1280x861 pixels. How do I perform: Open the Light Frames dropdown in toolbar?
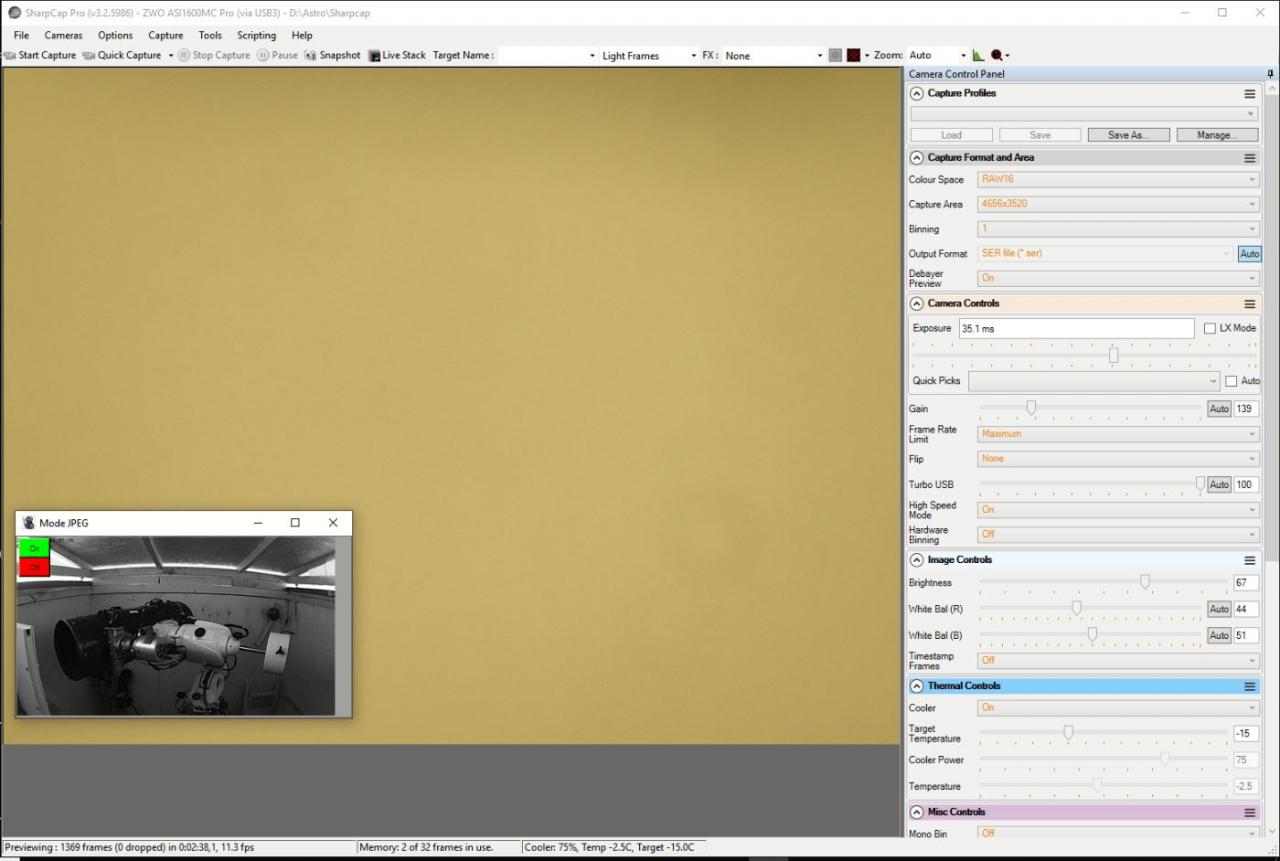click(x=649, y=56)
